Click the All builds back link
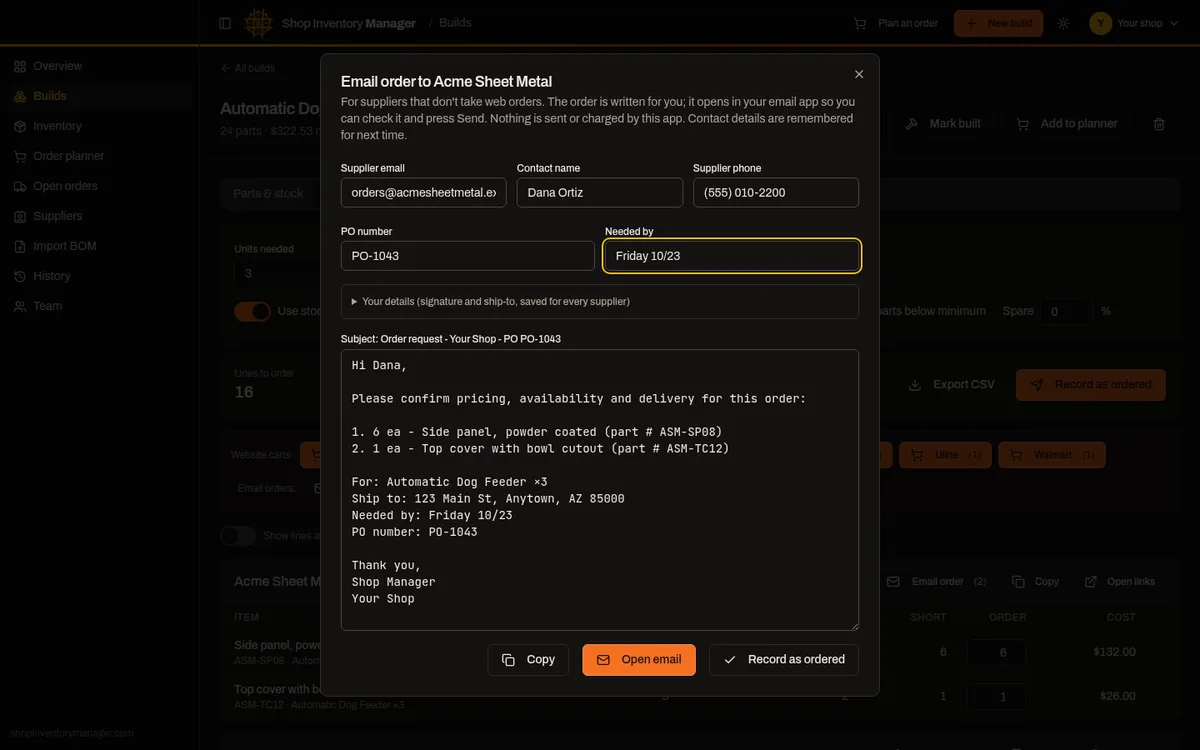Screen dimensions: 1200x750 248,68
